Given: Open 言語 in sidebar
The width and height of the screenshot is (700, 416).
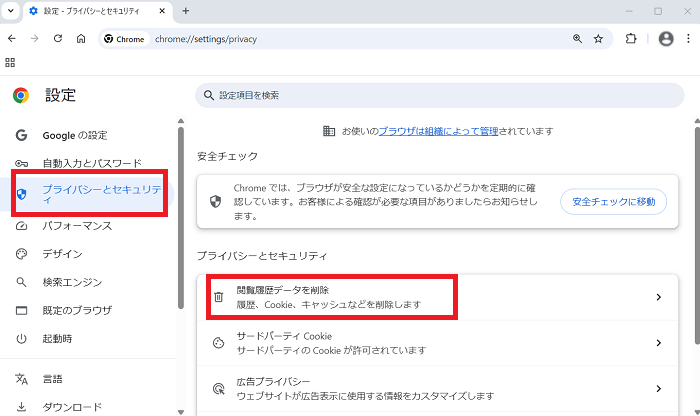Looking at the screenshot, I should (x=52, y=379).
